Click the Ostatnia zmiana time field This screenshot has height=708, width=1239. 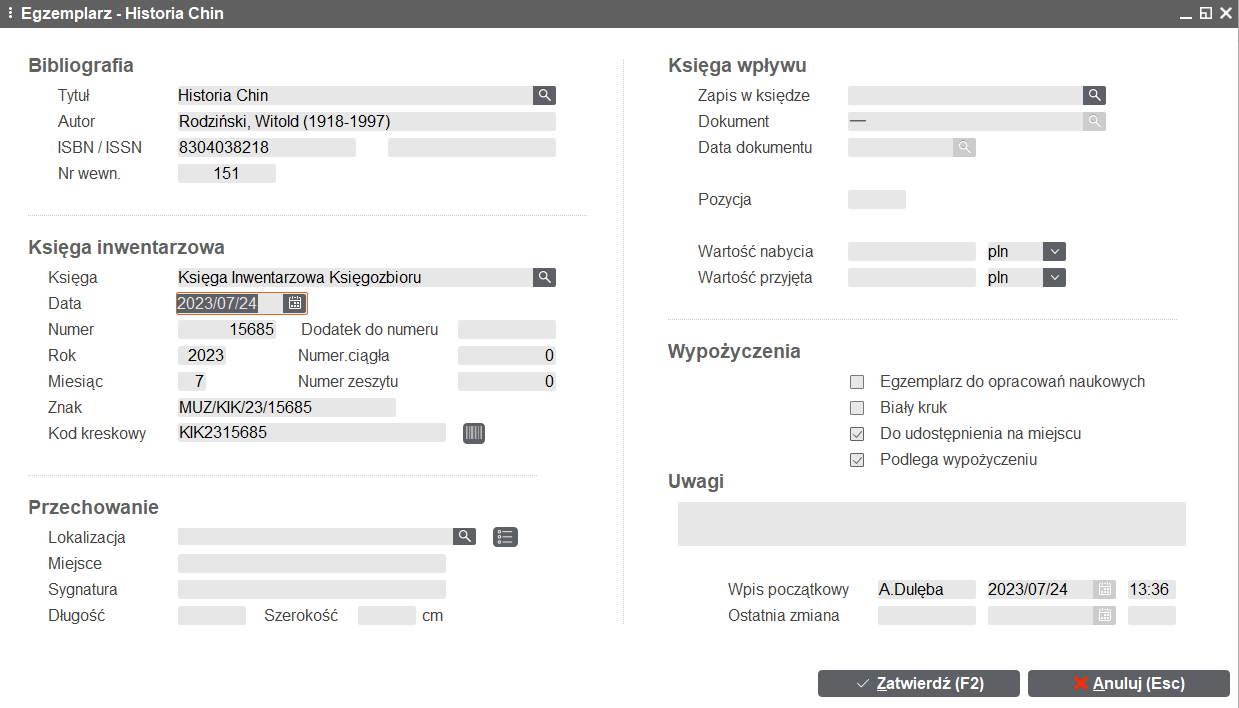[1152, 615]
